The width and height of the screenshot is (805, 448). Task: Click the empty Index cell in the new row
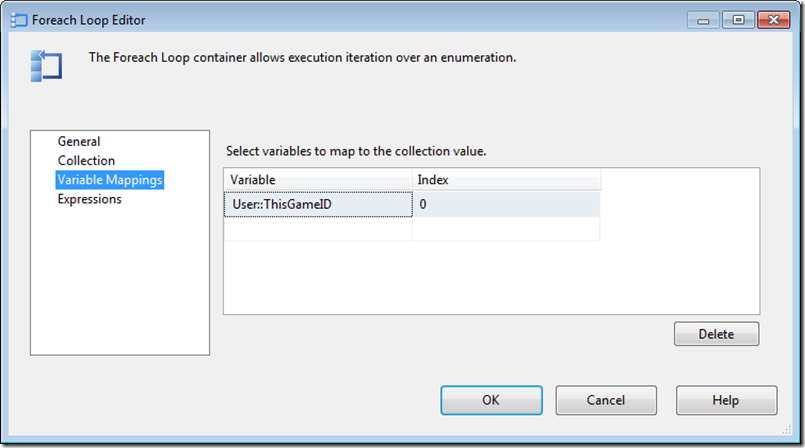(505, 229)
